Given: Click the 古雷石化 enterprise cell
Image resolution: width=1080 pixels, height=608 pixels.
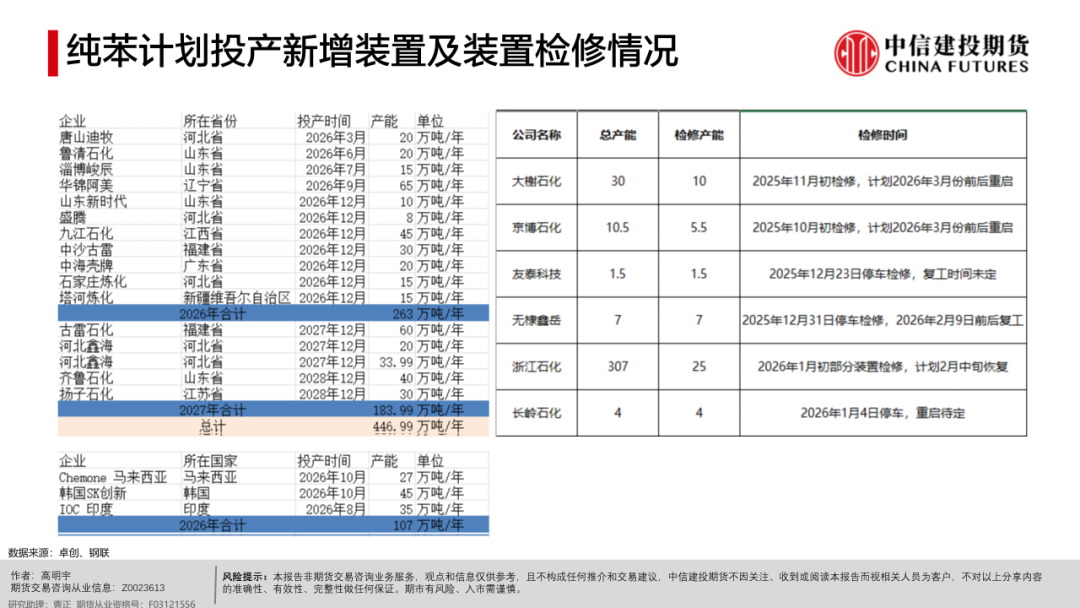Looking at the screenshot, I should [86, 330].
